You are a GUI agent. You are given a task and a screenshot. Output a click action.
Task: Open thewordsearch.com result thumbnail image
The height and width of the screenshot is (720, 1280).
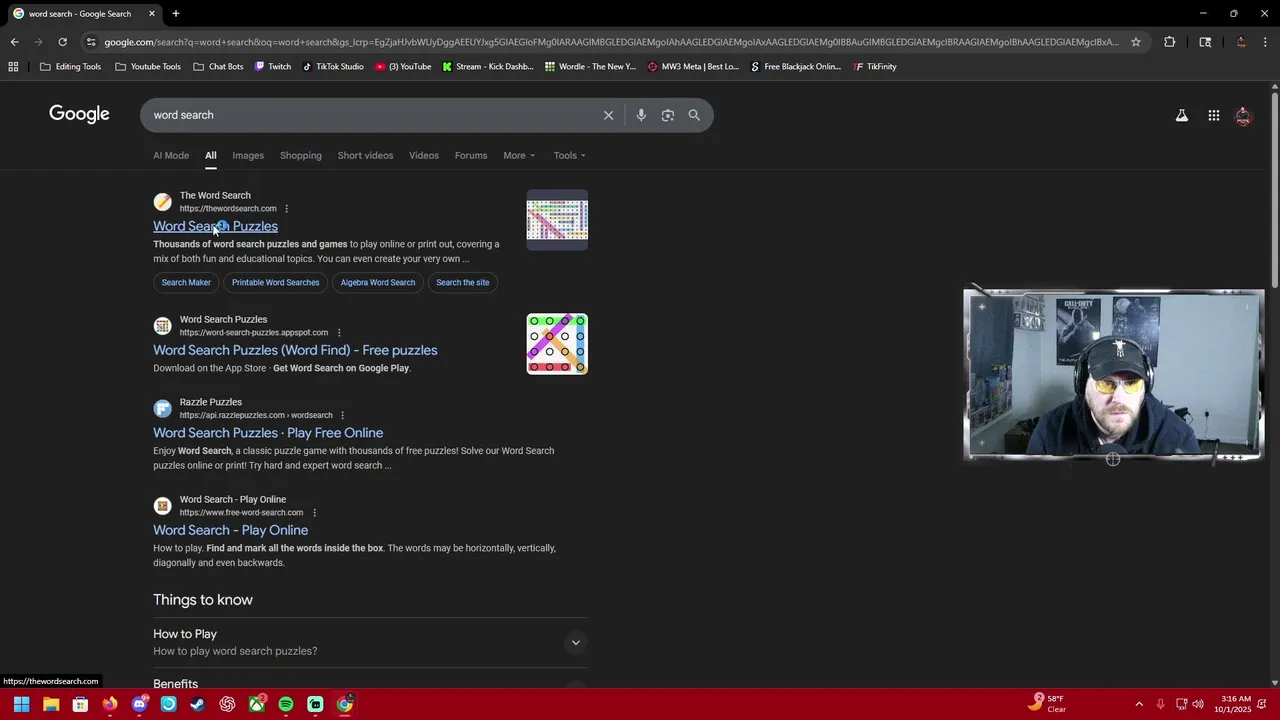point(557,220)
